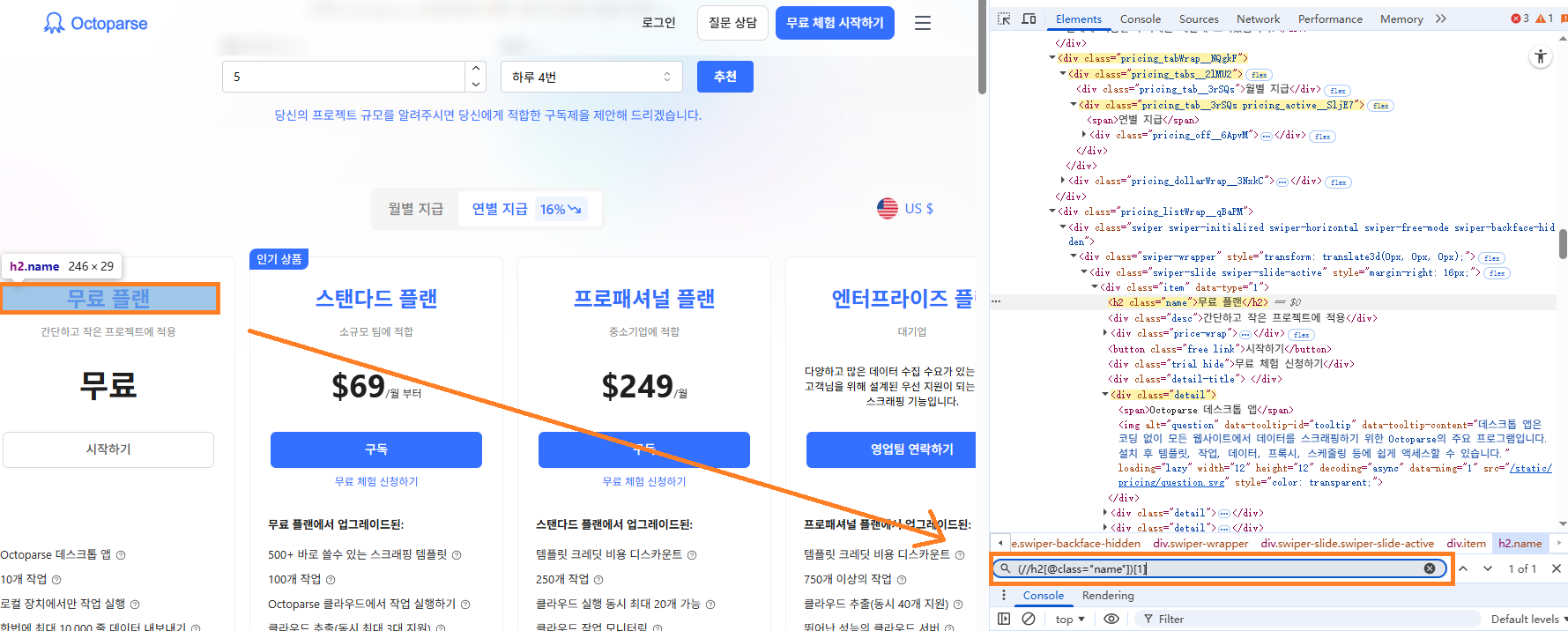The image size is (1568, 631).
Task: Switch billing to 월별 지급
Action: [x=415, y=209]
